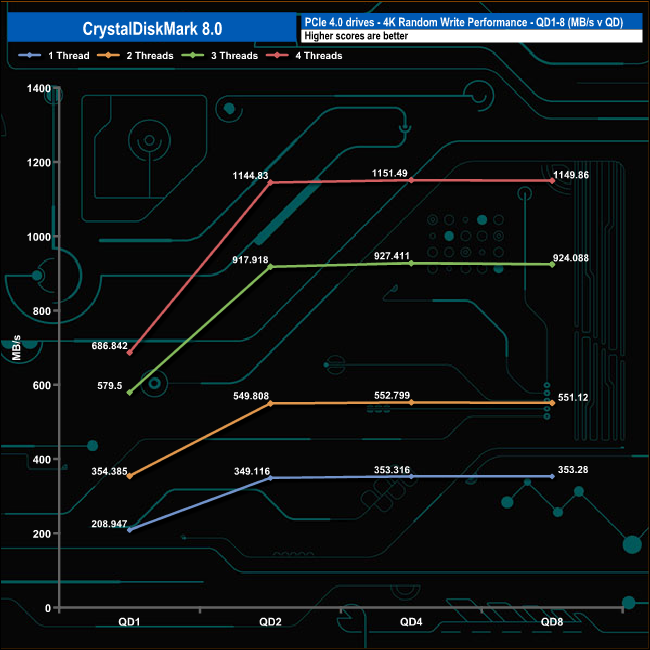The width and height of the screenshot is (650, 650).
Task: Click the blue 1 Thread point at QD2
Action: 270,478
